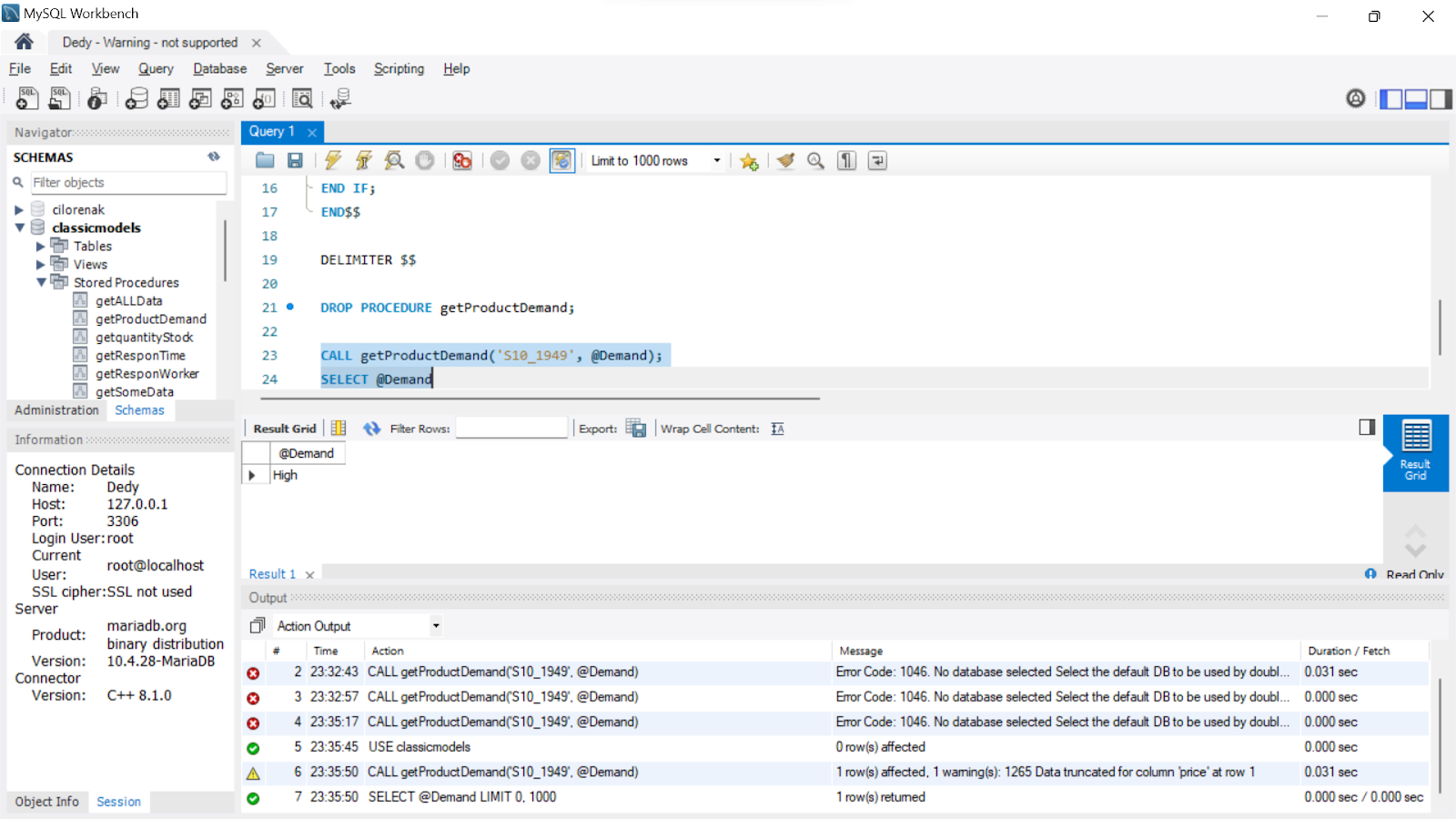Reconnect to DBMS toolbar icon
The height and width of the screenshot is (819, 1456).
[340, 98]
